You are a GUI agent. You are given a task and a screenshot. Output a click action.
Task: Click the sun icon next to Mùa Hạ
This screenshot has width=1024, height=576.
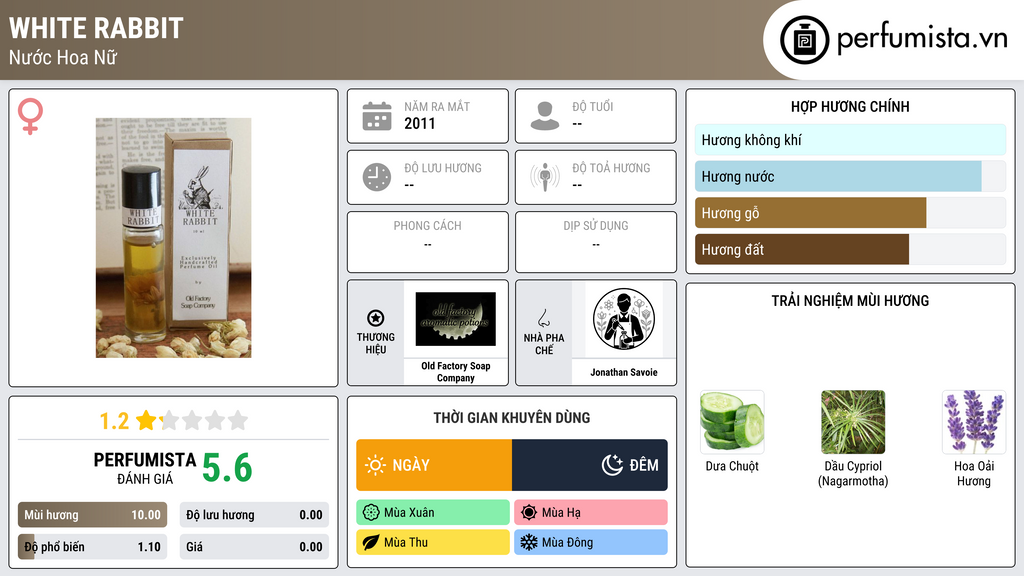coord(529,513)
